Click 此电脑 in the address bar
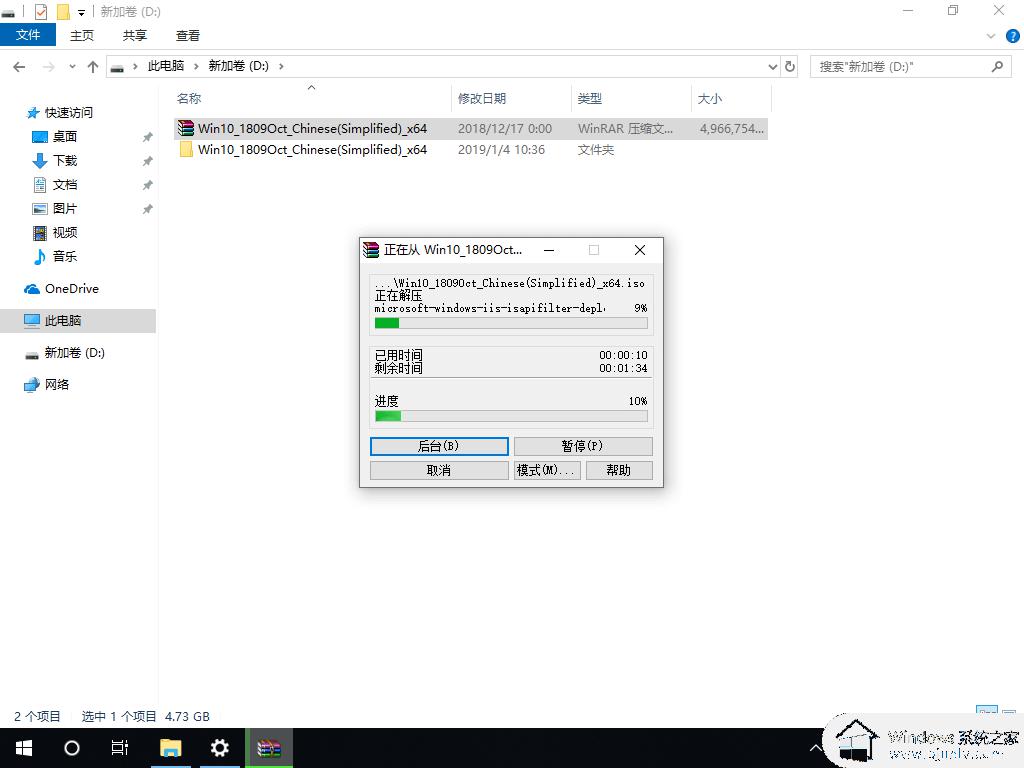This screenshot has width=1024, height=768. click(x=166, y=66)
